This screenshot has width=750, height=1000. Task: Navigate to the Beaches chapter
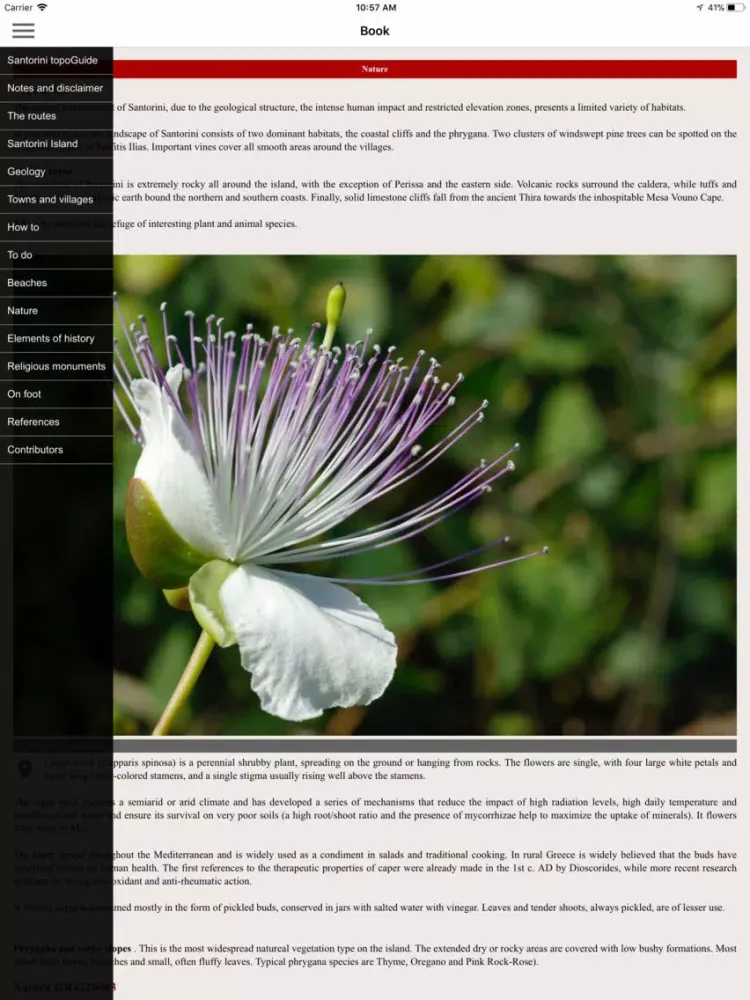click(x=56, y=283)
